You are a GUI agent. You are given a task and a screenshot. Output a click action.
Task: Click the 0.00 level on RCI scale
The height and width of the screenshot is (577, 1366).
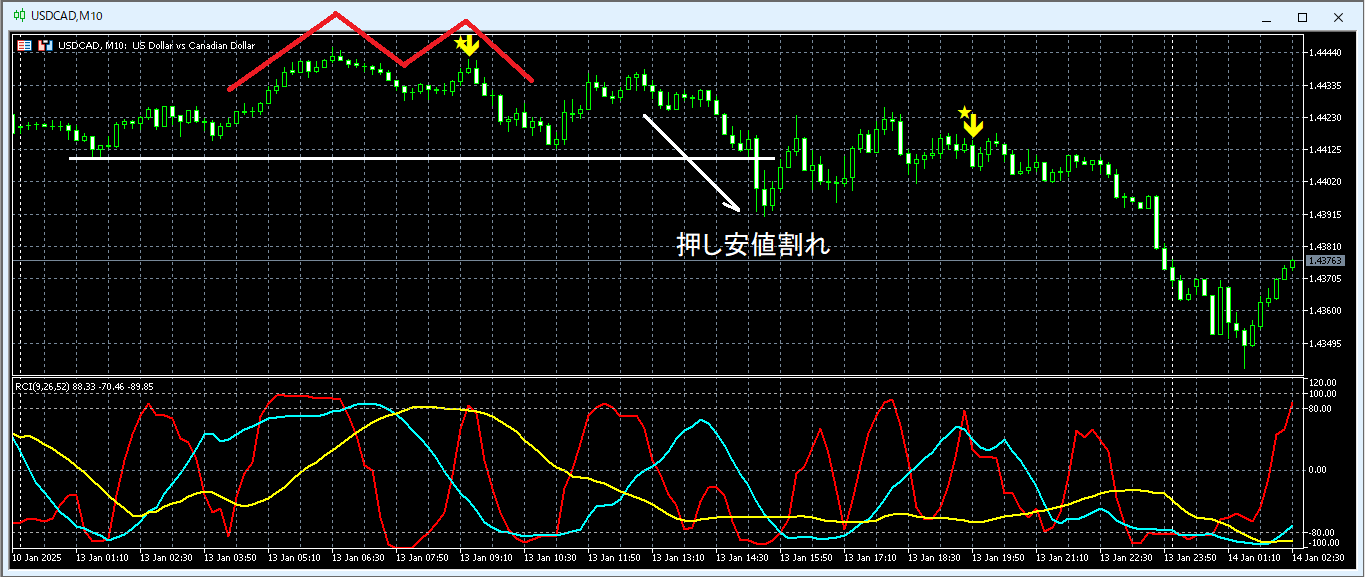pos(1318,470)
